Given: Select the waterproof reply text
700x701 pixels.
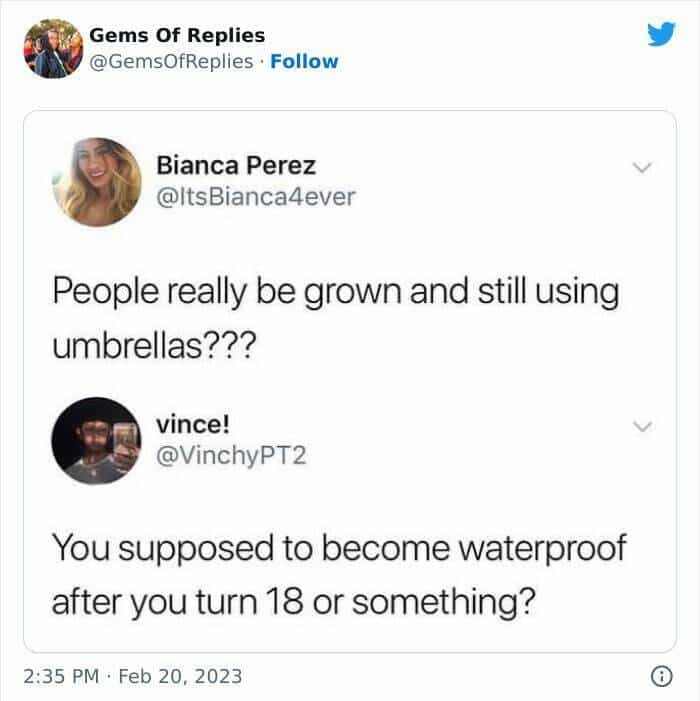Looking at the screenshot, I should pos(339,575).
